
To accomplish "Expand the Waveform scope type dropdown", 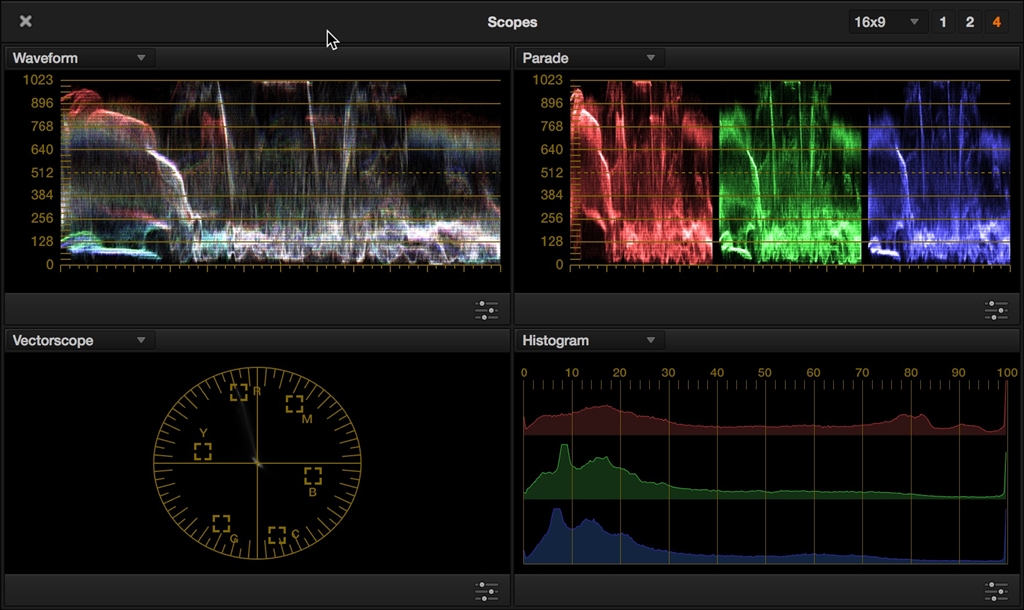I will 140,58.
